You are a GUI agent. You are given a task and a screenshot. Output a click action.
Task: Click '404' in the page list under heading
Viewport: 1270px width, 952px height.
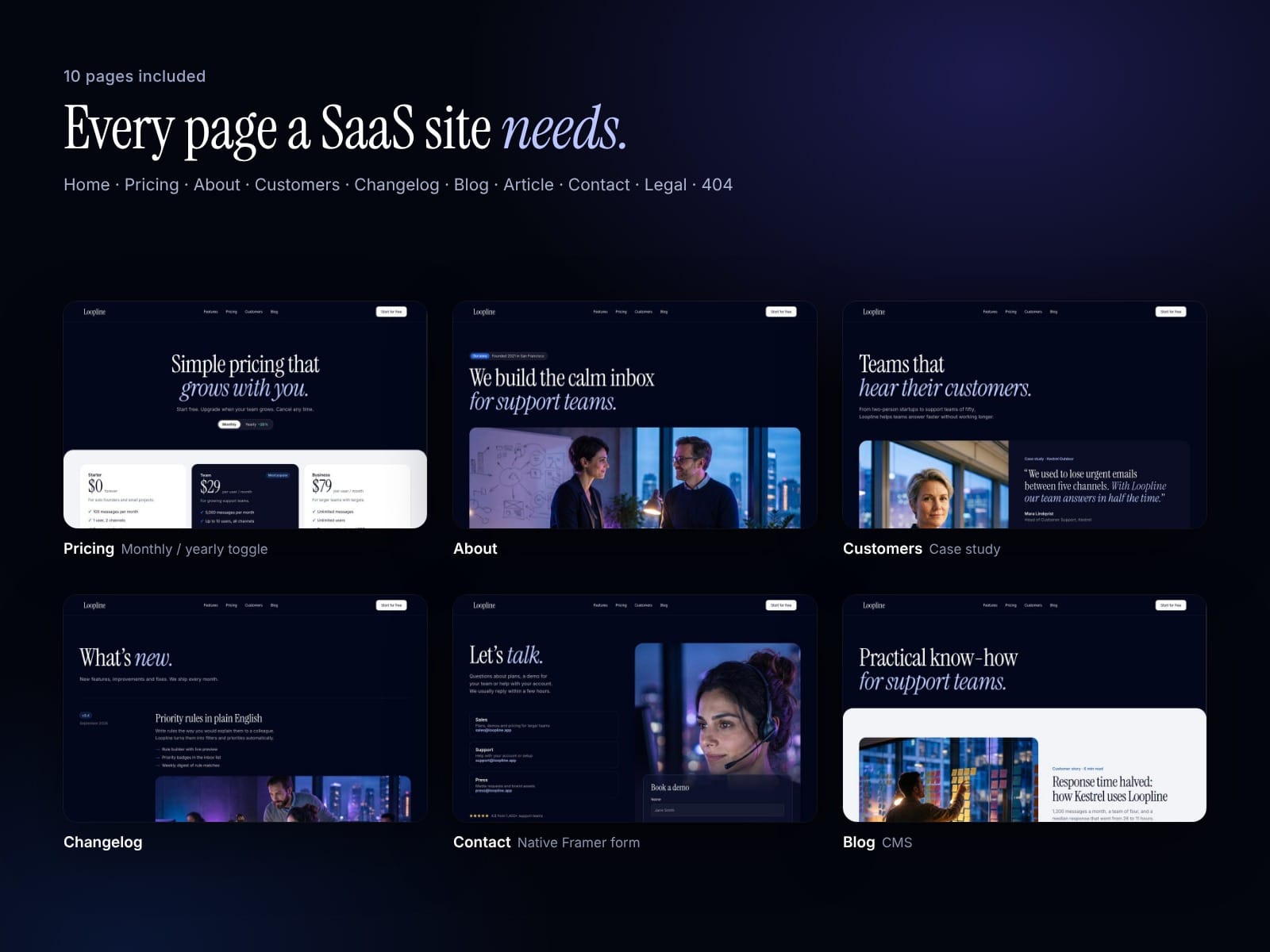pos(717,185)
